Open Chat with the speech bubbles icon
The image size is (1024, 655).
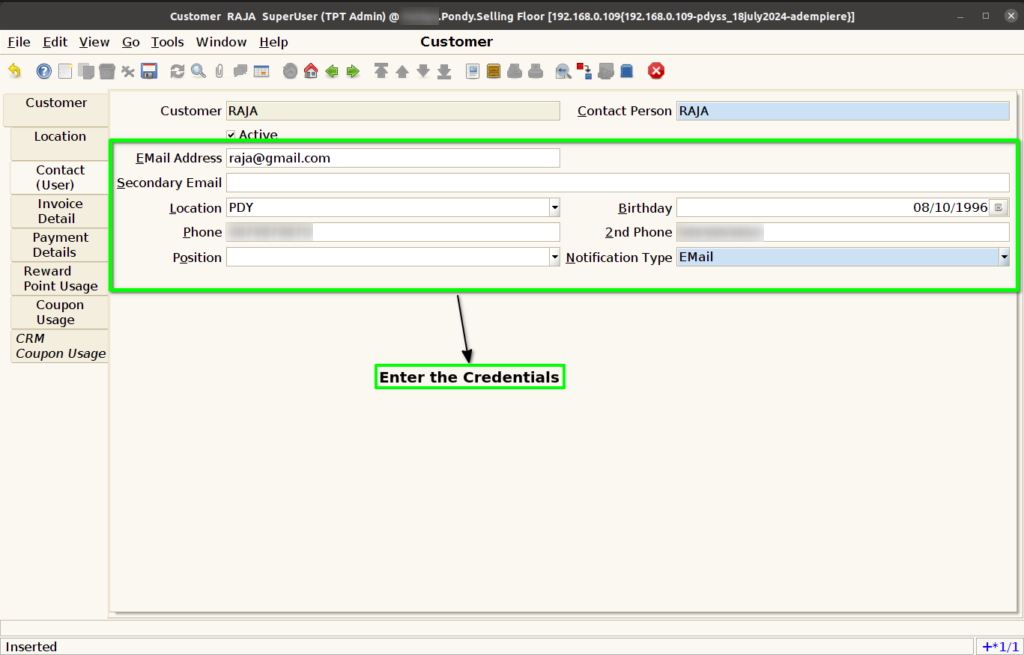pyautogui.click(x=240, y=71)
